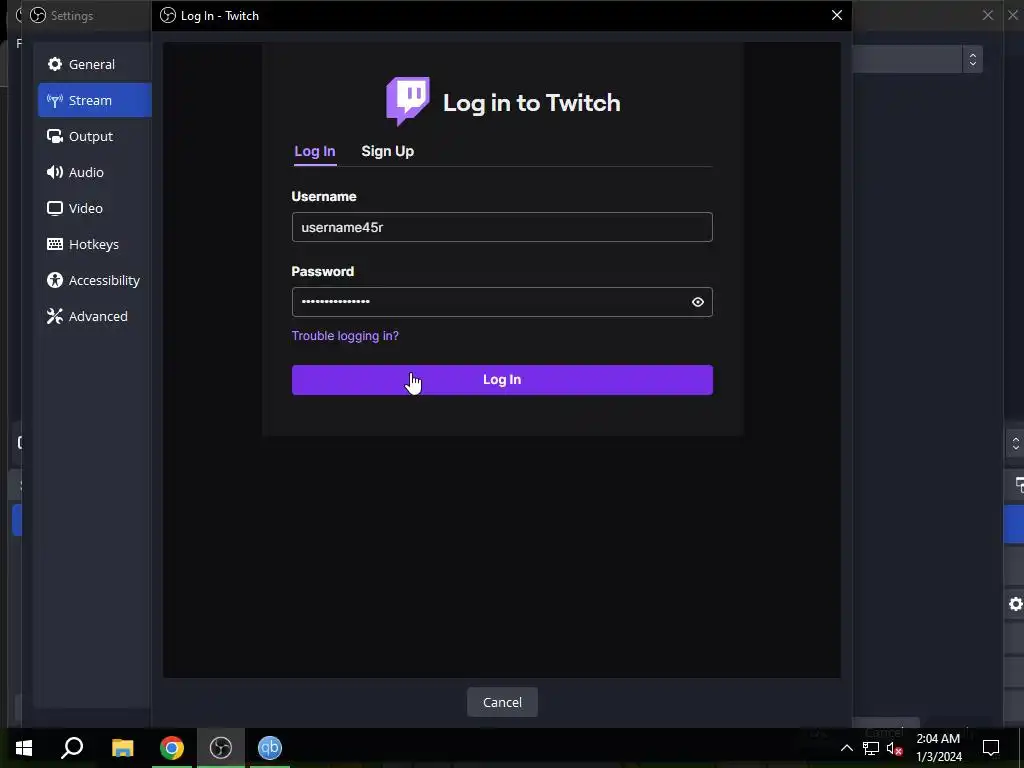The width and height of the screenshot is (1024, 768).
Task: Focus the Username input field
Action: [x=502, y=227]
